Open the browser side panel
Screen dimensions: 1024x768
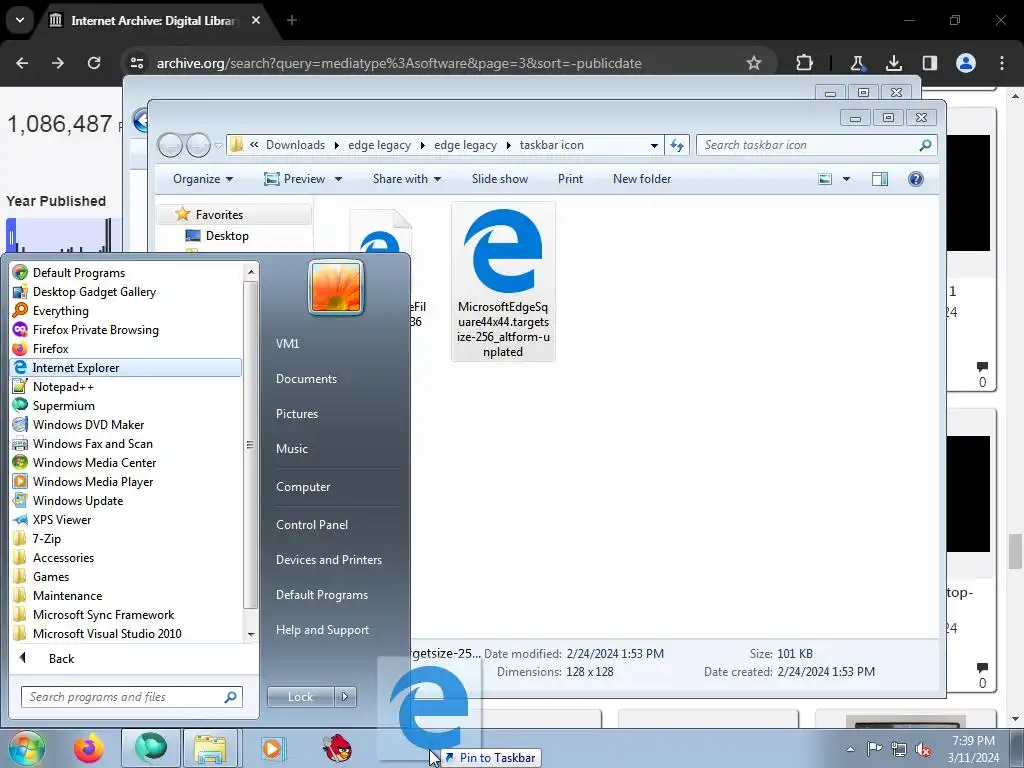(x=929, y=63)
